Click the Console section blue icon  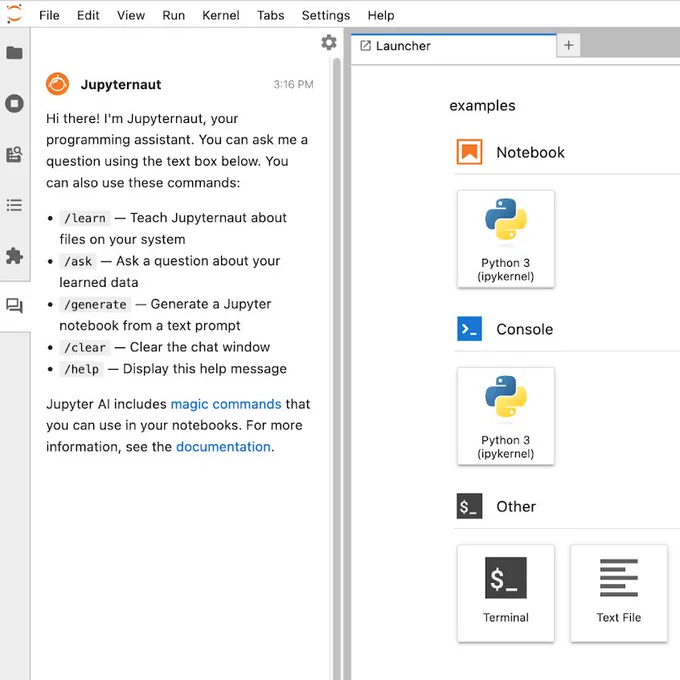469,329
